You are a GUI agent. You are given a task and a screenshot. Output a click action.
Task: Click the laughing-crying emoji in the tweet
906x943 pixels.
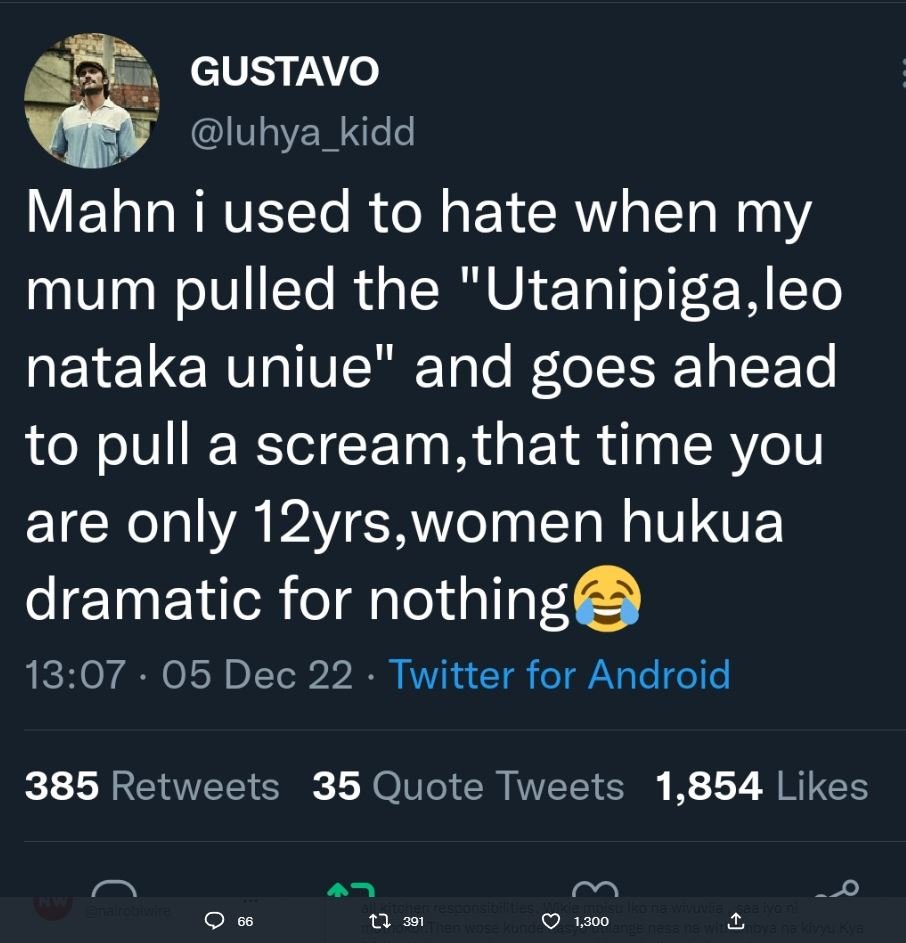[608, 598]
